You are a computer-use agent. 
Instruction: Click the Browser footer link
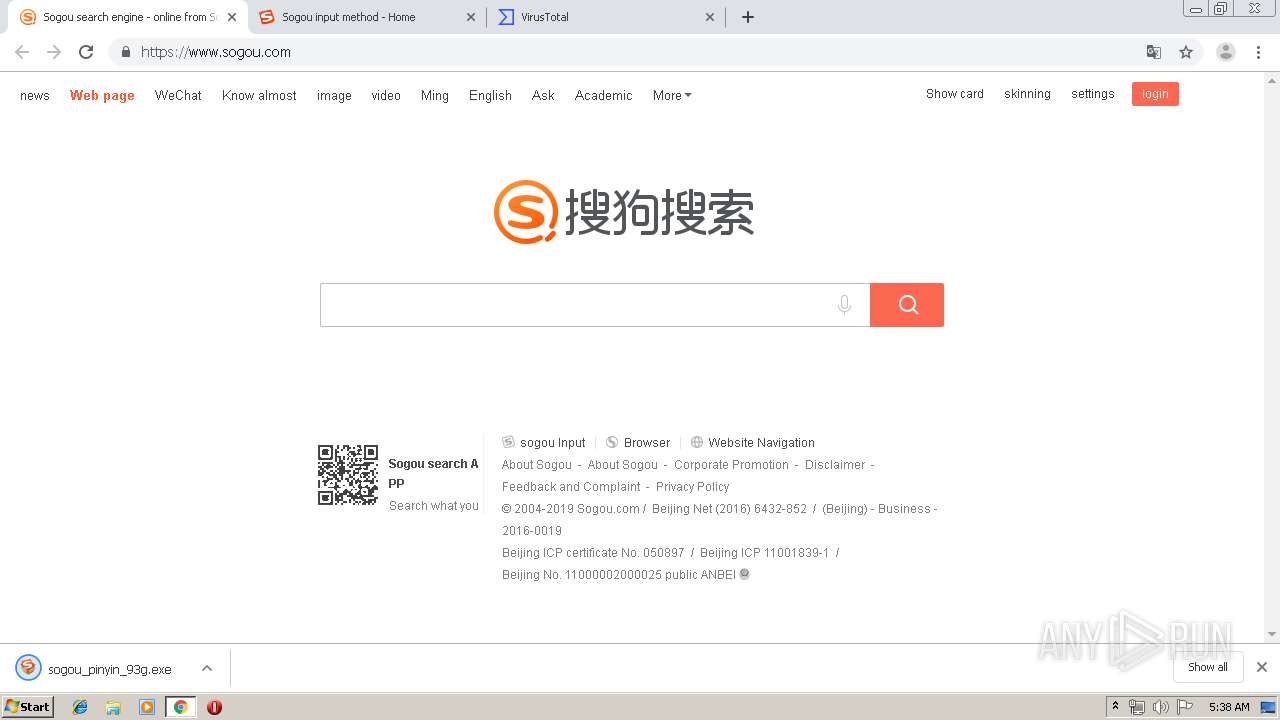638,442
